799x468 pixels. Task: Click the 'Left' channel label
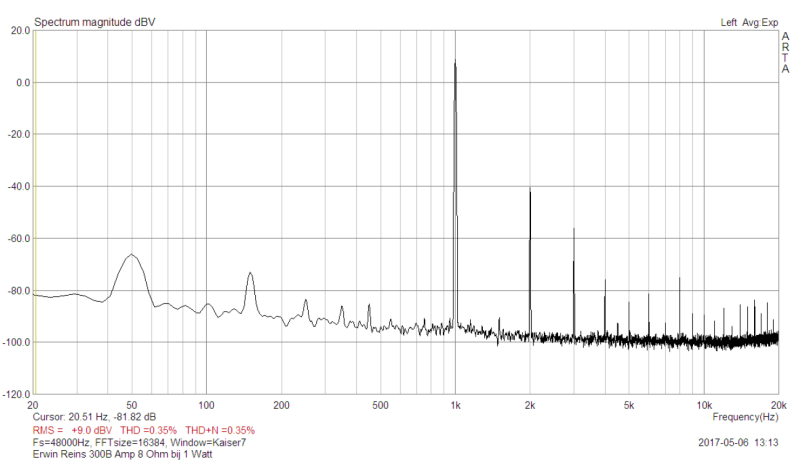point(728,22)
